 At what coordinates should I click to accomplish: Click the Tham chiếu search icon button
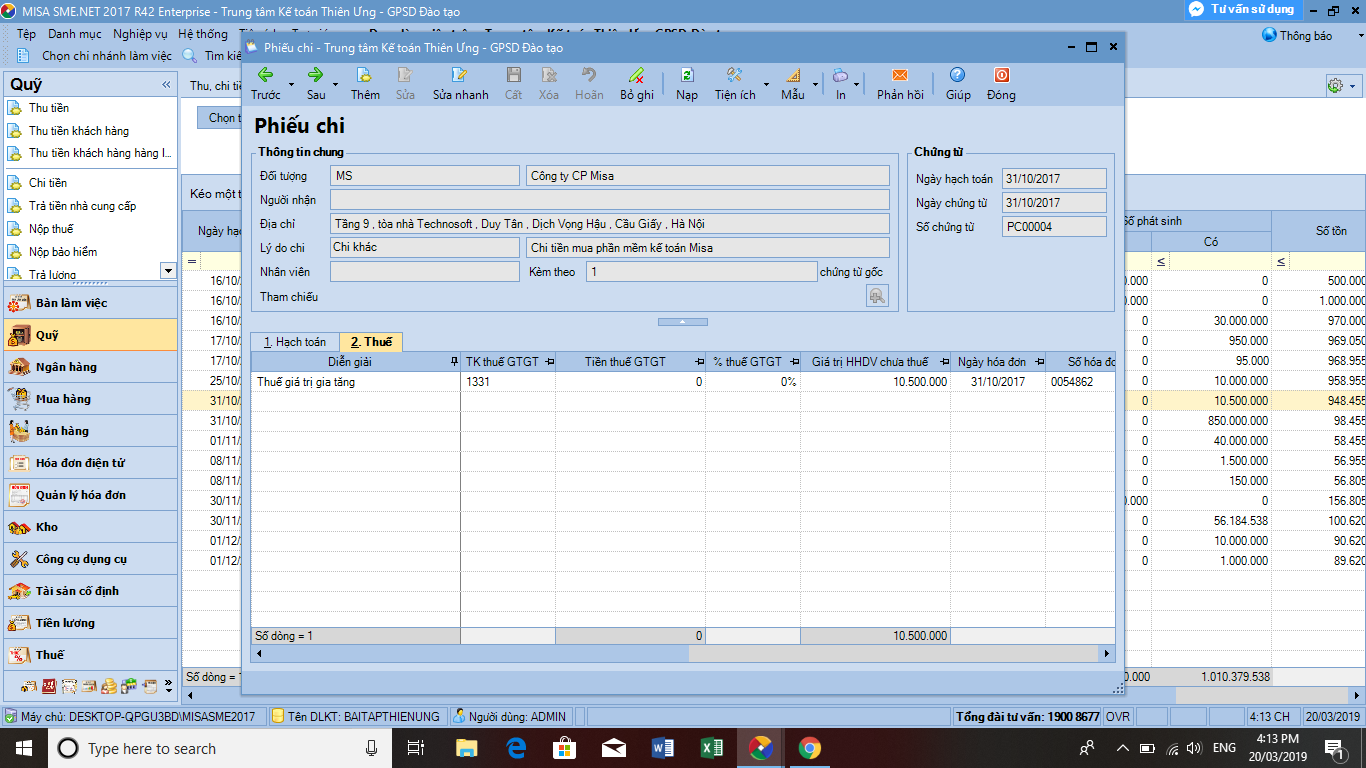point(877,296)
